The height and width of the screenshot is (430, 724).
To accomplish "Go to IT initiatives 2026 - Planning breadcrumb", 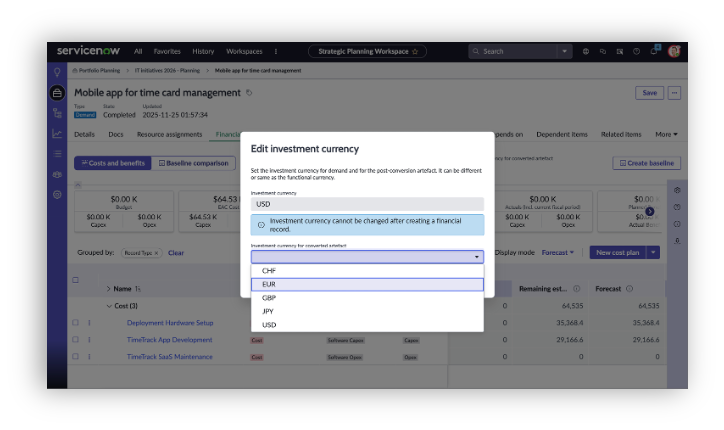I will coord(167,71).
